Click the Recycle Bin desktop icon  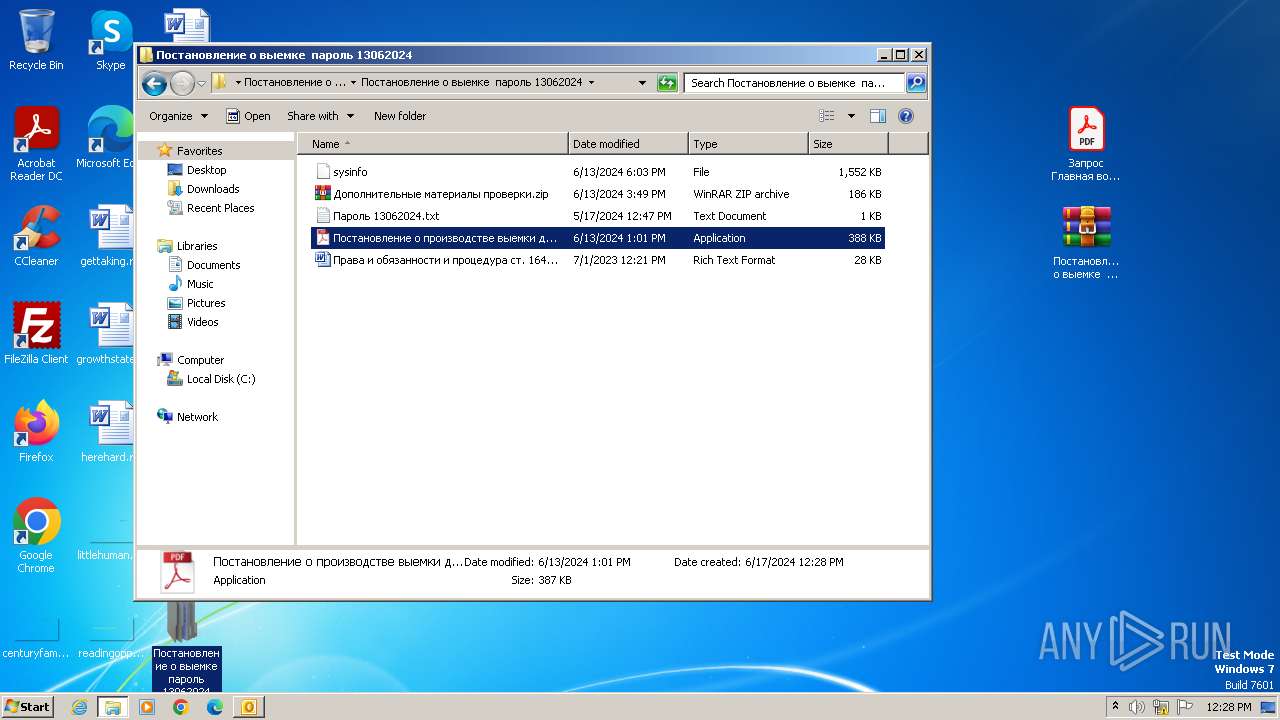tap(36, 40)
